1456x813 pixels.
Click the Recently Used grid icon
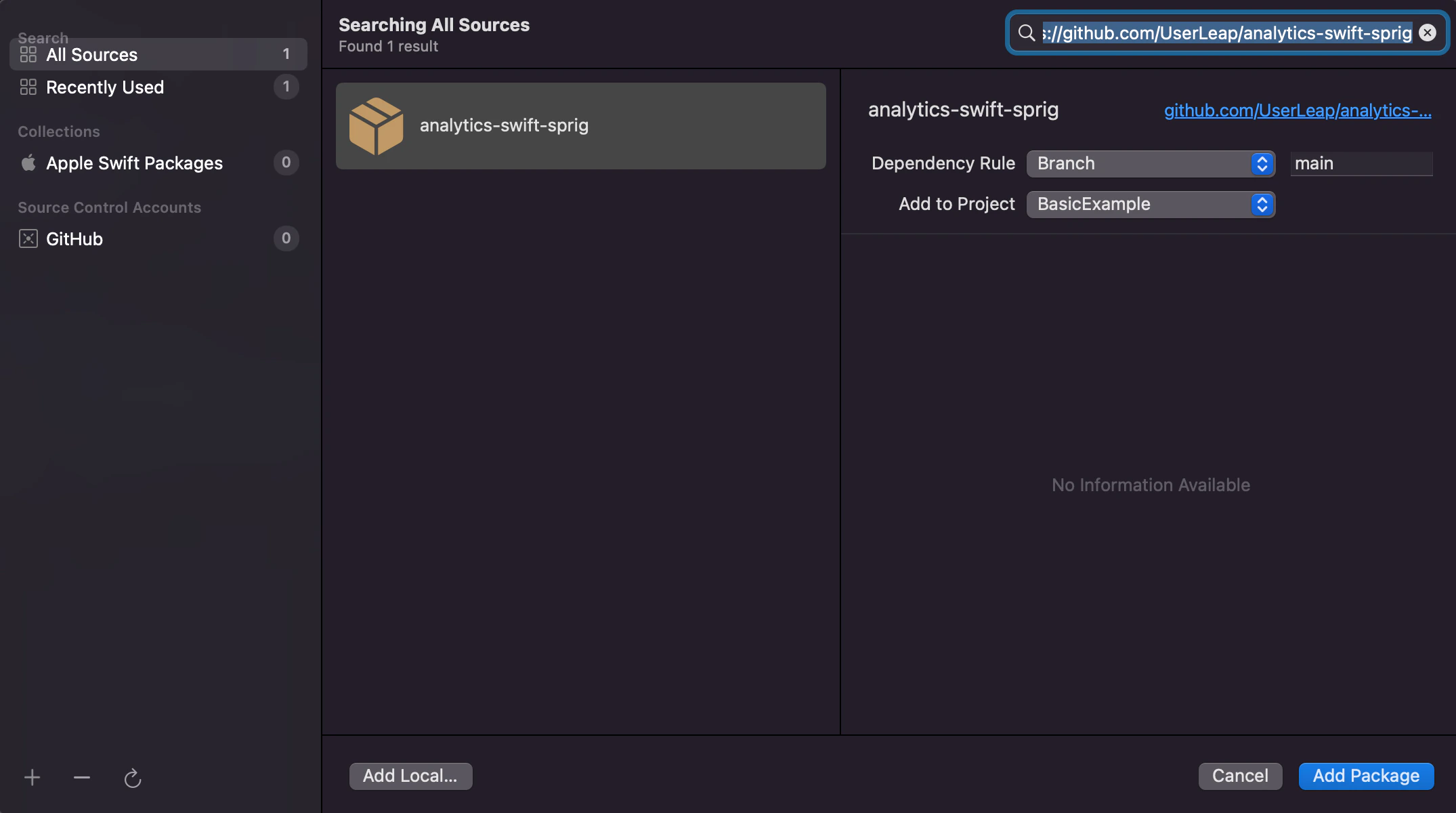pos(28,87)
